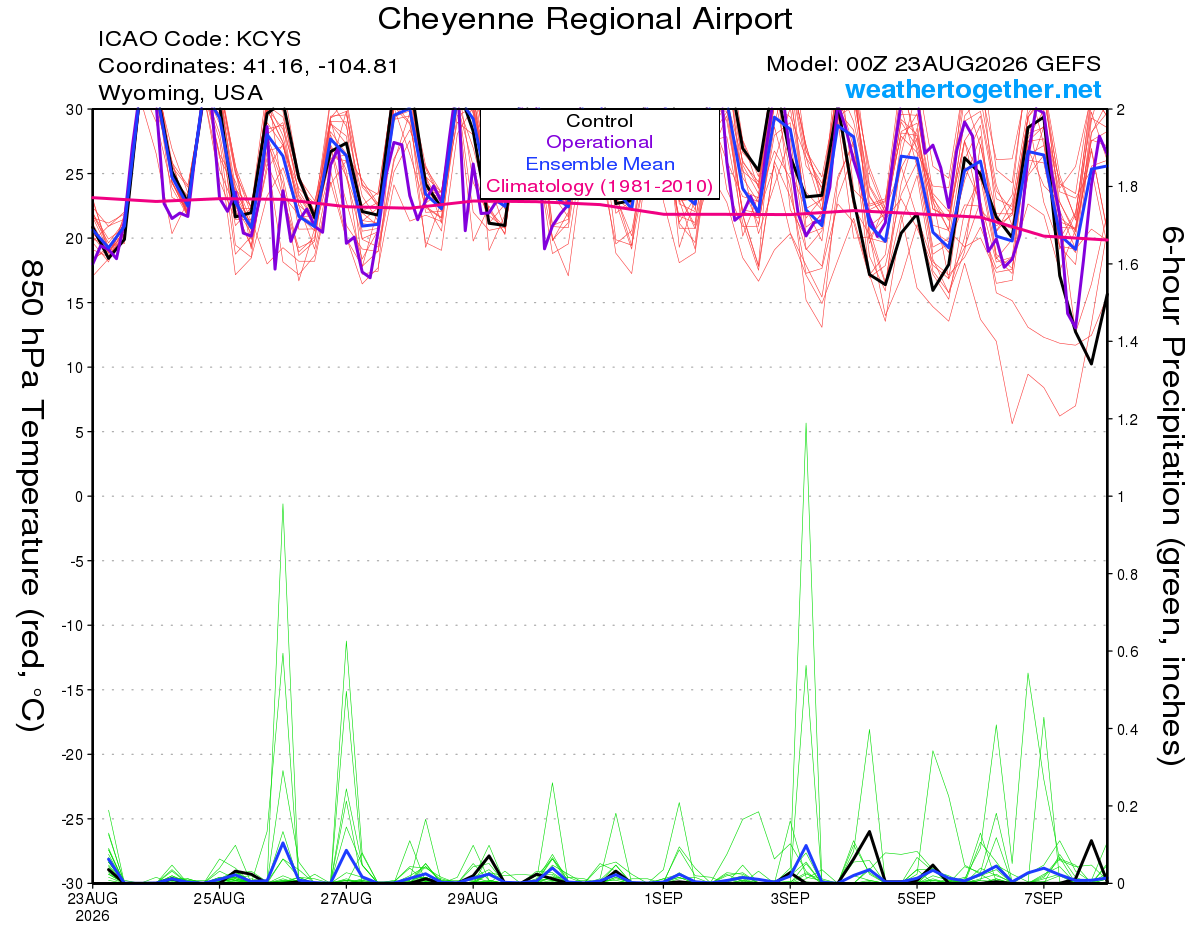
Task: Click the Ensemble Mean legend entry
Action: [599, 164]
